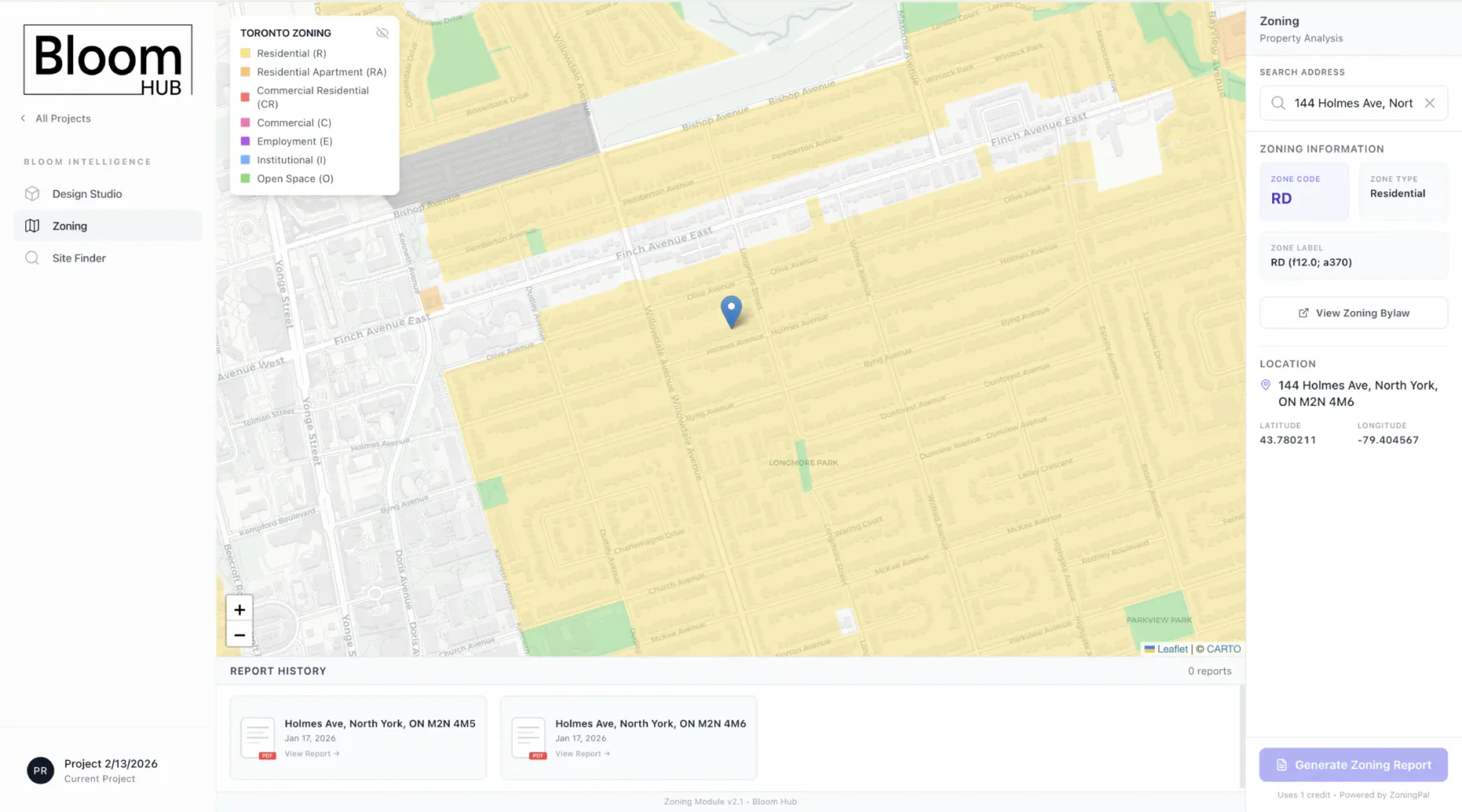This screenshot has width=1462, height=812.
Task: Collapse the project view via All Projects chevron
Action: (x=22, y=118)
